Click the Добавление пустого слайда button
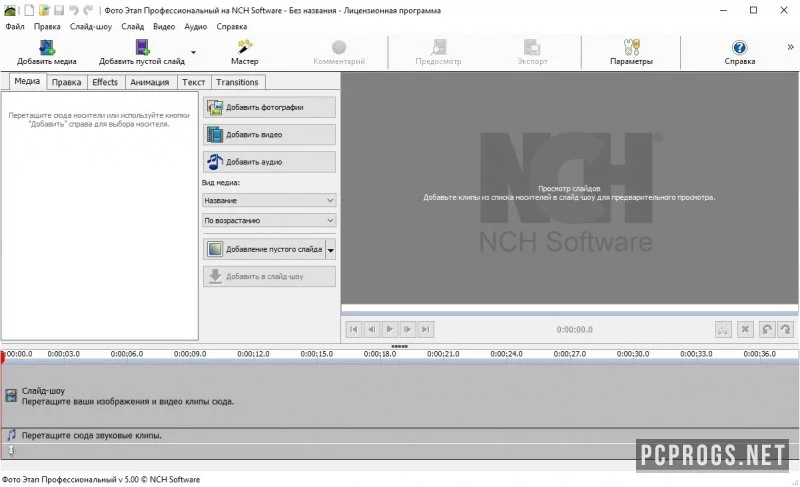 pos(264,249)
